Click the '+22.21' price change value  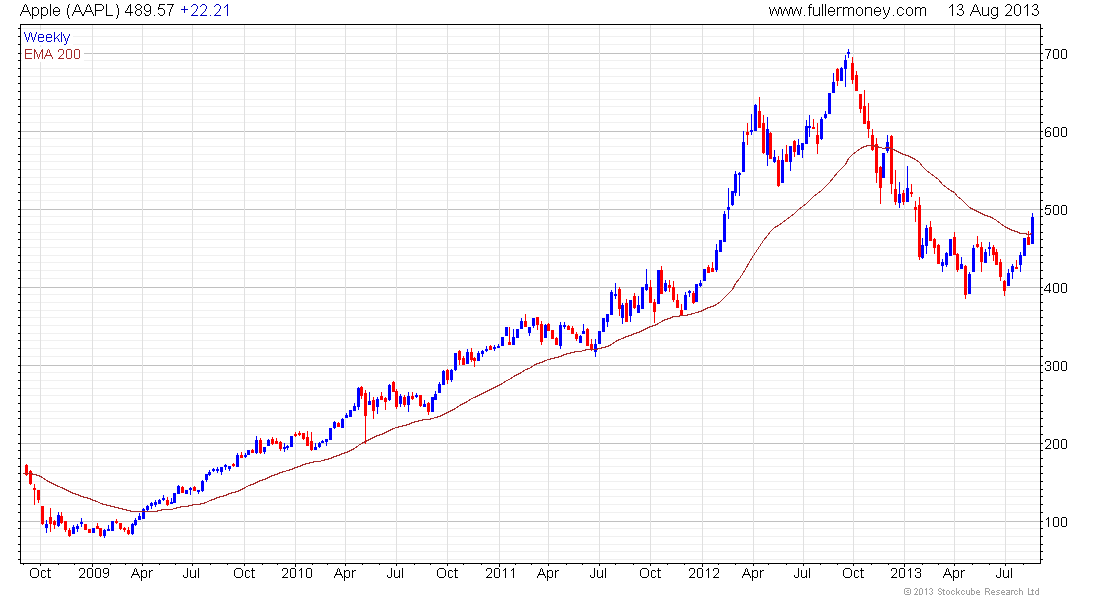[x=205, y=11]
